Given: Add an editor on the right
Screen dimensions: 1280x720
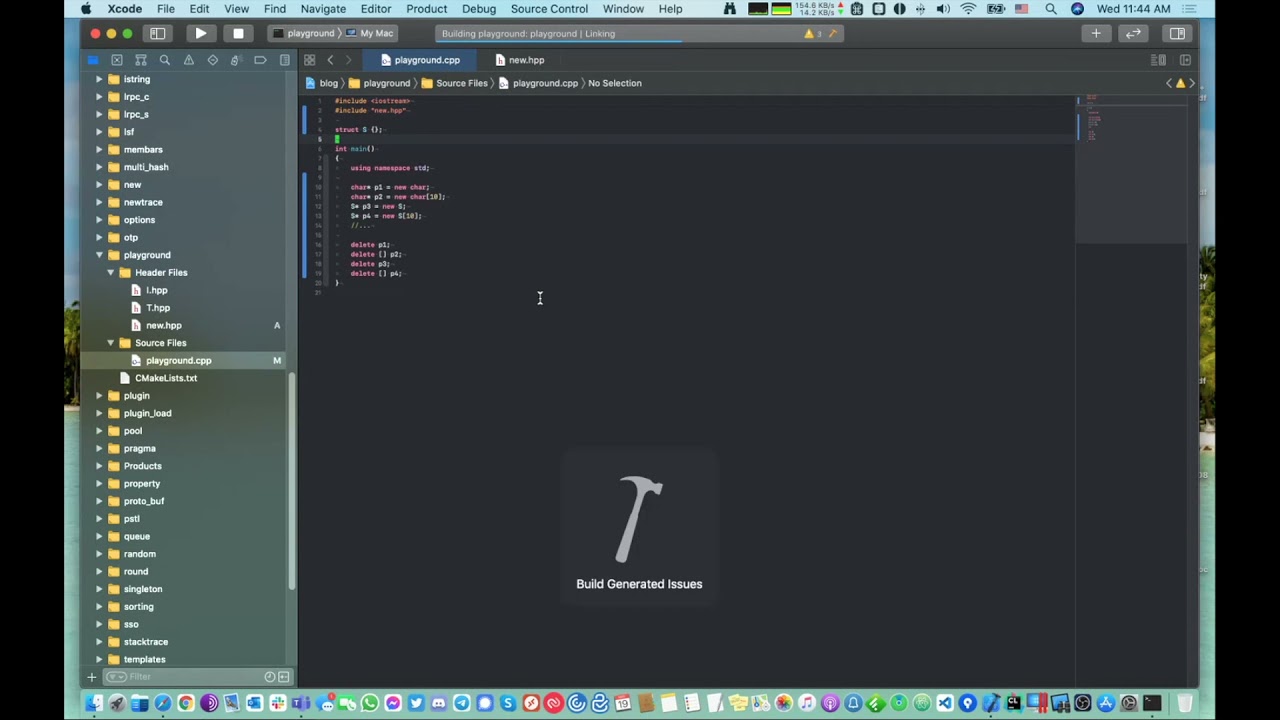Looking at the screenshot, I should tap(1185, 60).
